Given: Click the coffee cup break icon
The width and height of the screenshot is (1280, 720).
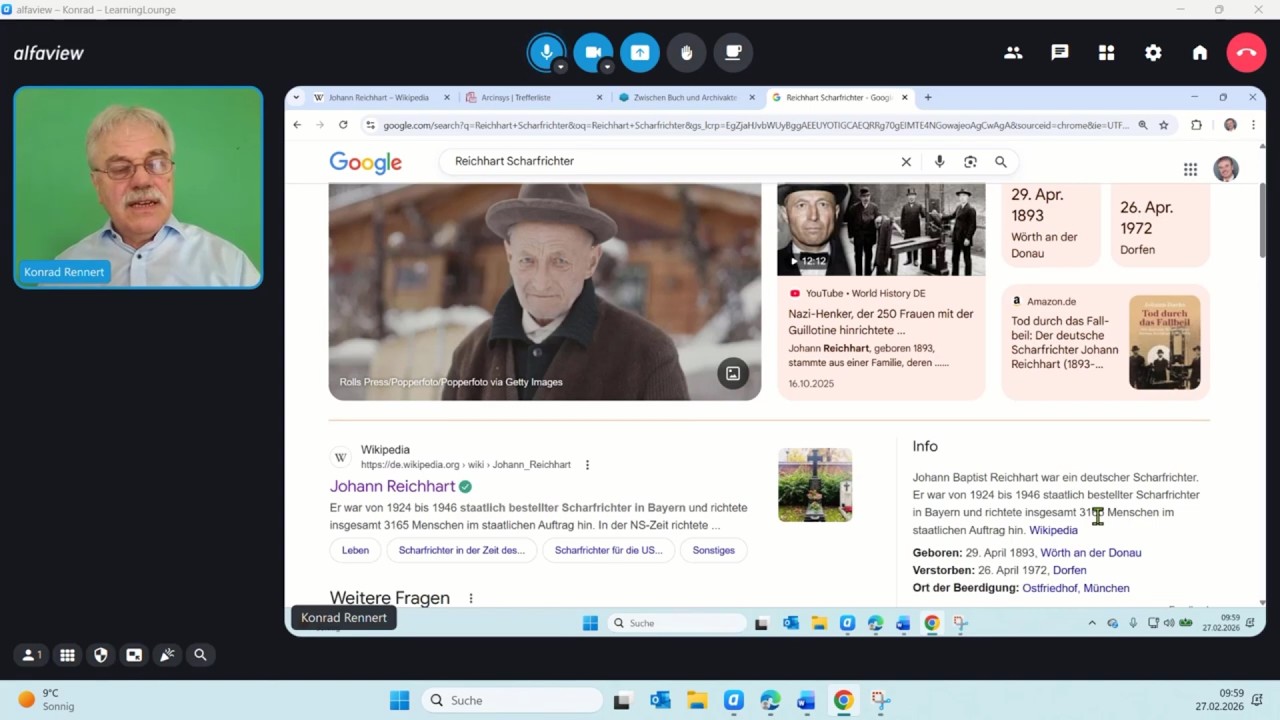Looking at the screenshot, I should (x=733, y=53).
